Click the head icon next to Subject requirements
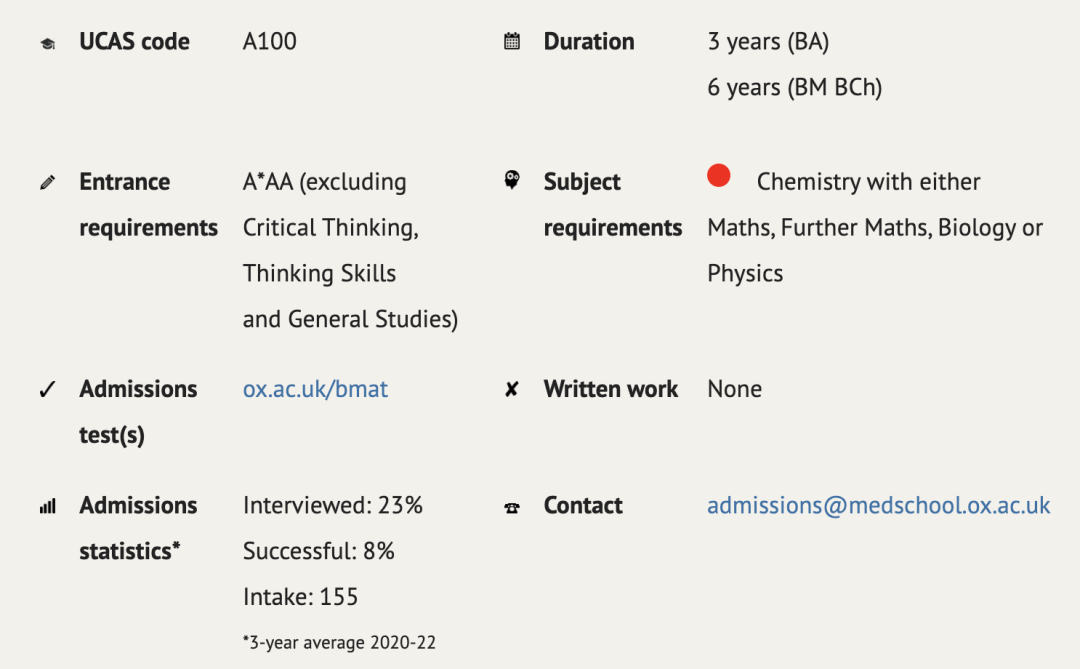The image size is (1080, 669). (512, 180)
